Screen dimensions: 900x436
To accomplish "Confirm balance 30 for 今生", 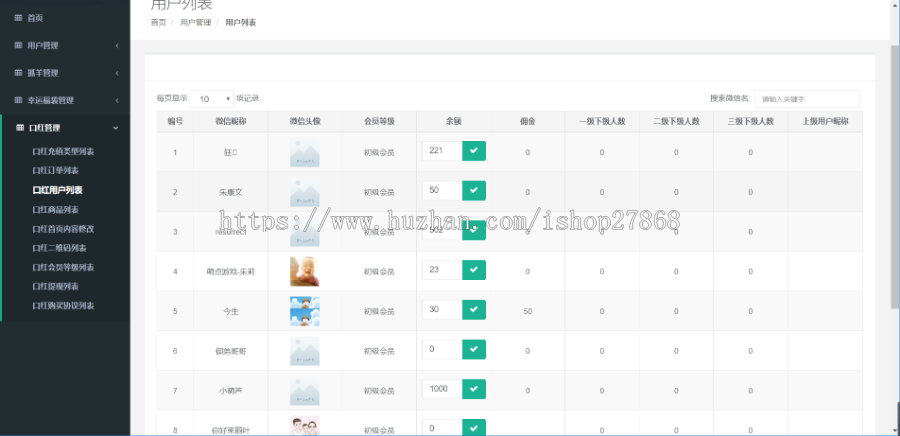I will [x=474, y=310].
